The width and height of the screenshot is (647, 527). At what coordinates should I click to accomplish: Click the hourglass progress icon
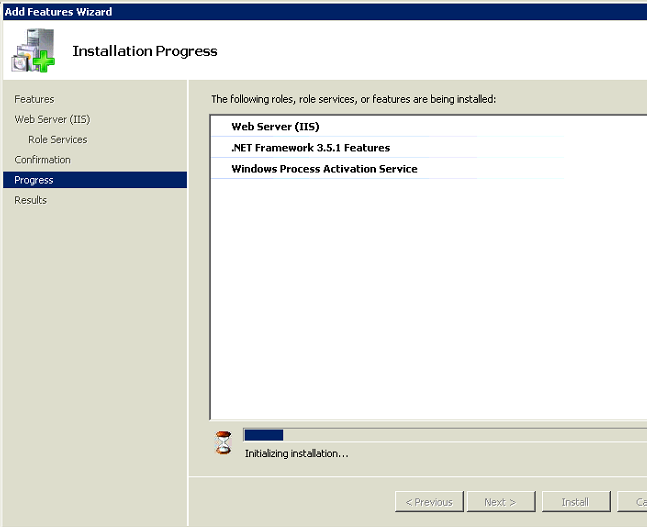tap(223, 442)
